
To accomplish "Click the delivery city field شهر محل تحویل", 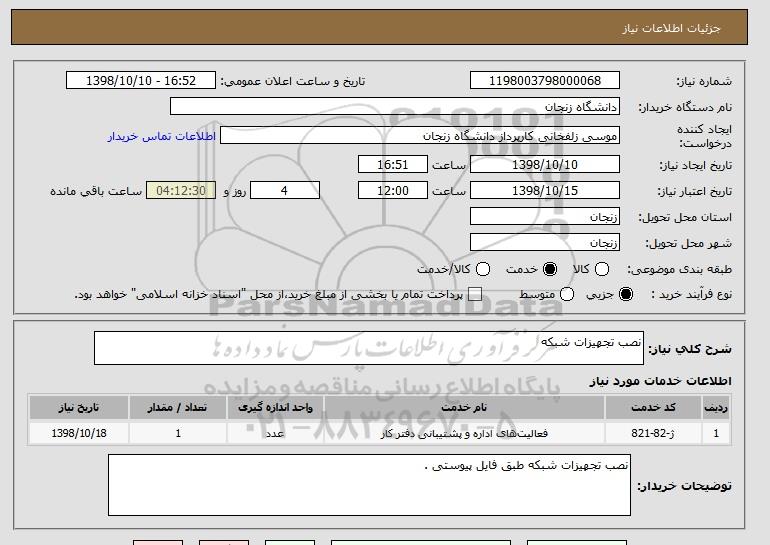I will [x=545, y=243].
